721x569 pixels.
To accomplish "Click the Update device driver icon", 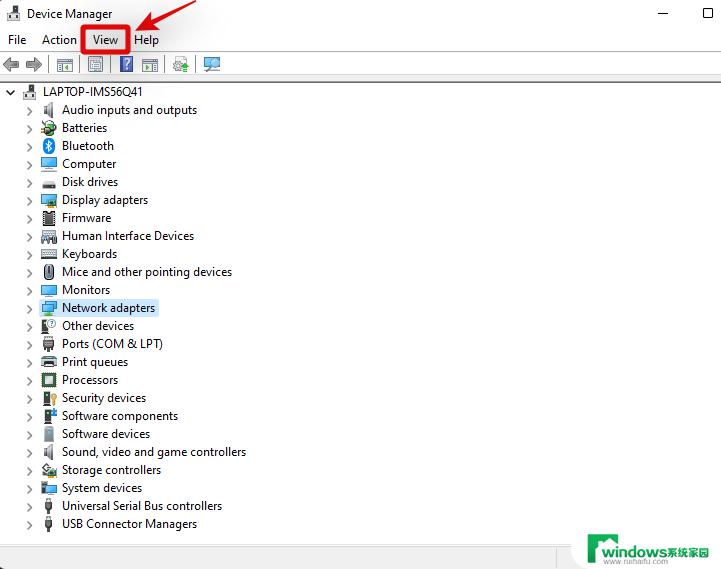I will (x=181, y=64).
